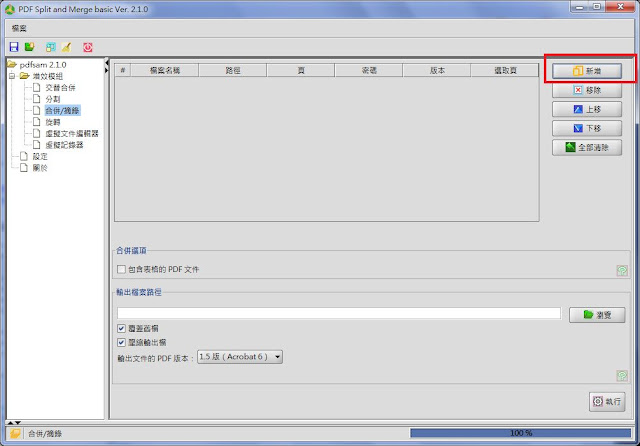640x446 pixels.
Task: Open 設定 in the tree
Action: tap(40, 156)
